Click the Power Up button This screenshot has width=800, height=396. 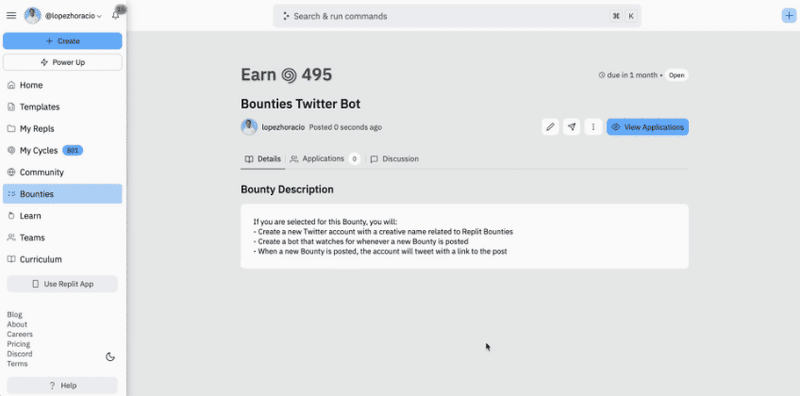click(x=62, y=62)
